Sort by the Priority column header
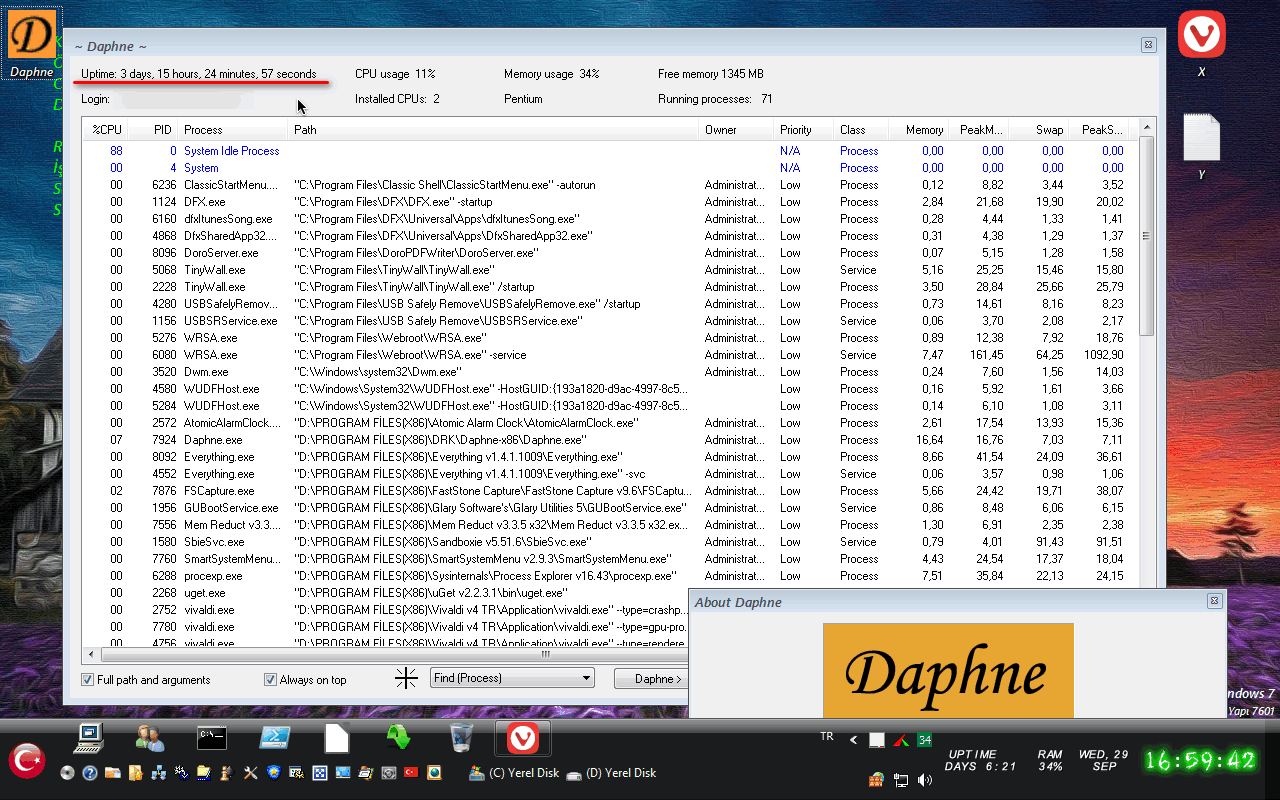The image size is (1280, 800). (804, 130)
